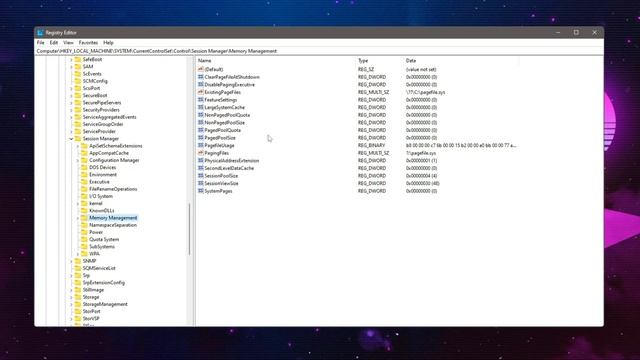Select the I/O System key
Viewport: 640px width, 360px height.
tap(101, 196)
